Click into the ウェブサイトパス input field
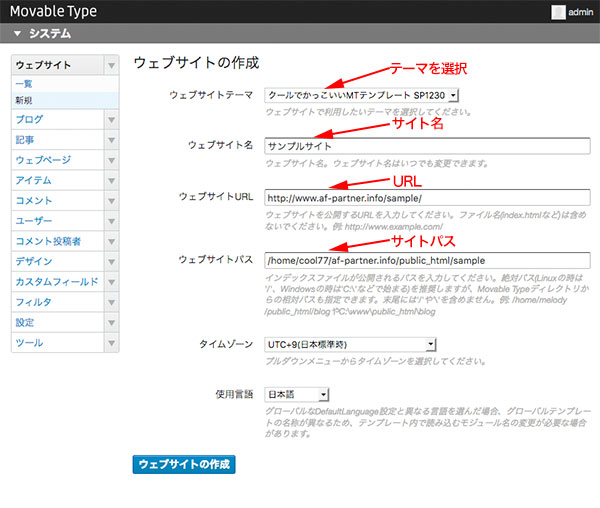600x508 pixels. click(427, 261)
